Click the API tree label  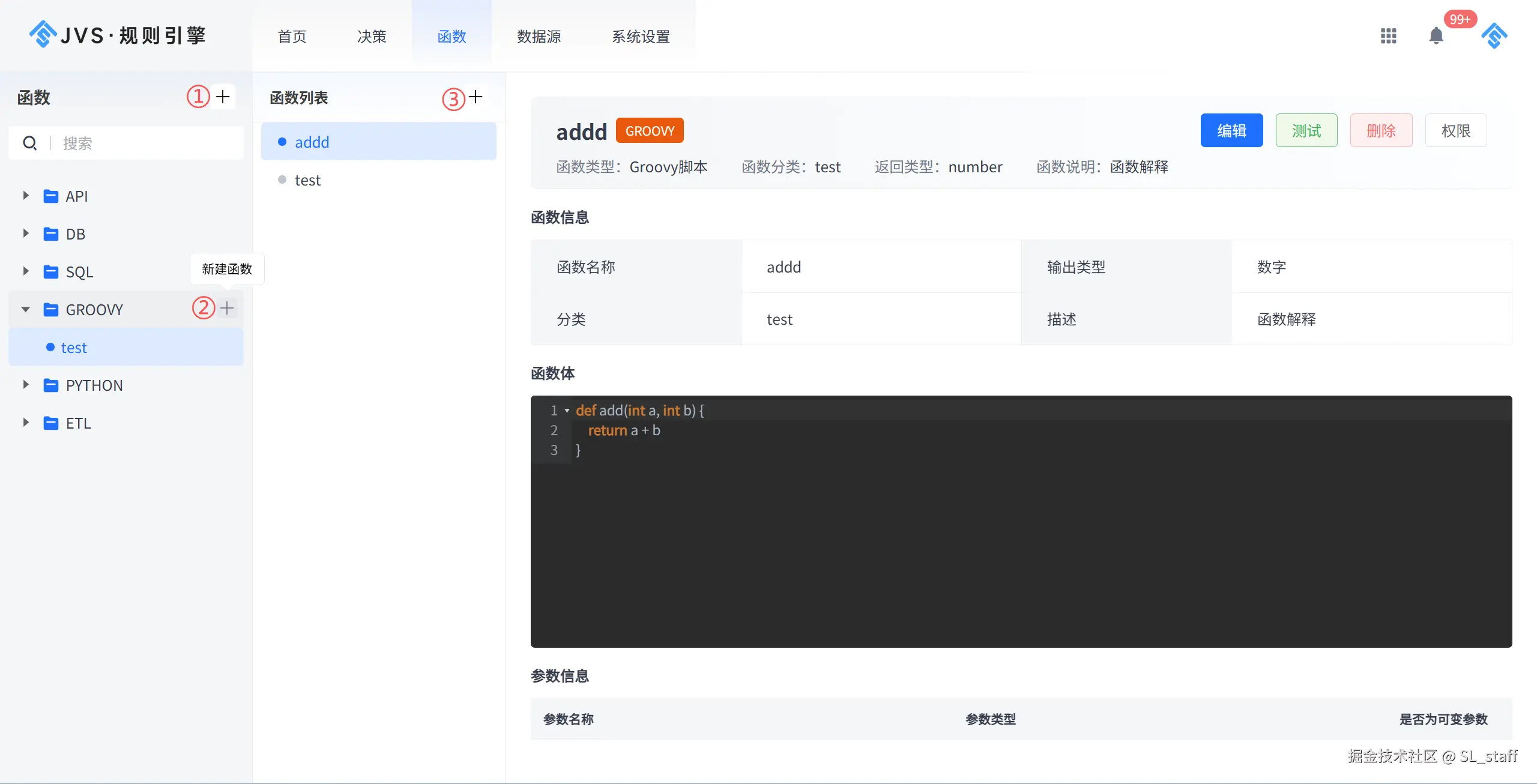(x=77, y=196)
